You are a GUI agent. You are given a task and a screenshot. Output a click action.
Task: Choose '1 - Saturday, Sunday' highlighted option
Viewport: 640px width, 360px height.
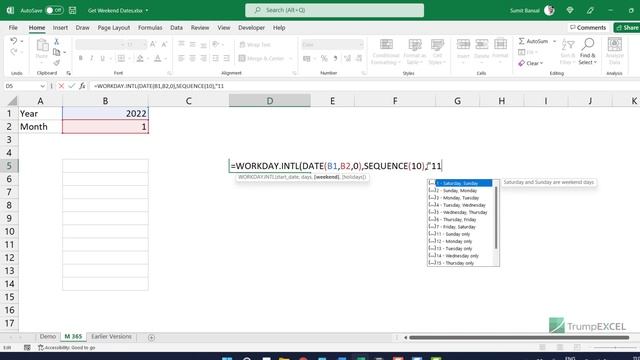click(460, 183)
